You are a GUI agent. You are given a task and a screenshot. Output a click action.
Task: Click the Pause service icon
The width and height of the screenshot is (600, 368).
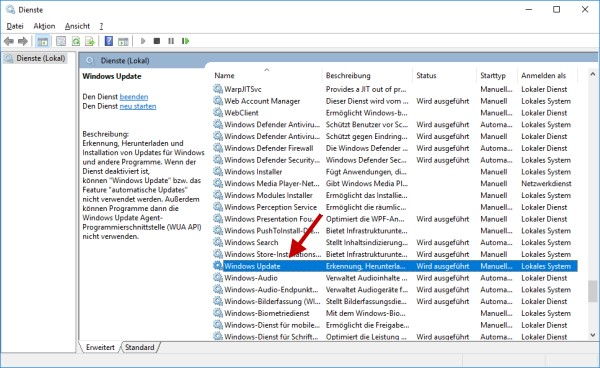click(x=171, y=41)
